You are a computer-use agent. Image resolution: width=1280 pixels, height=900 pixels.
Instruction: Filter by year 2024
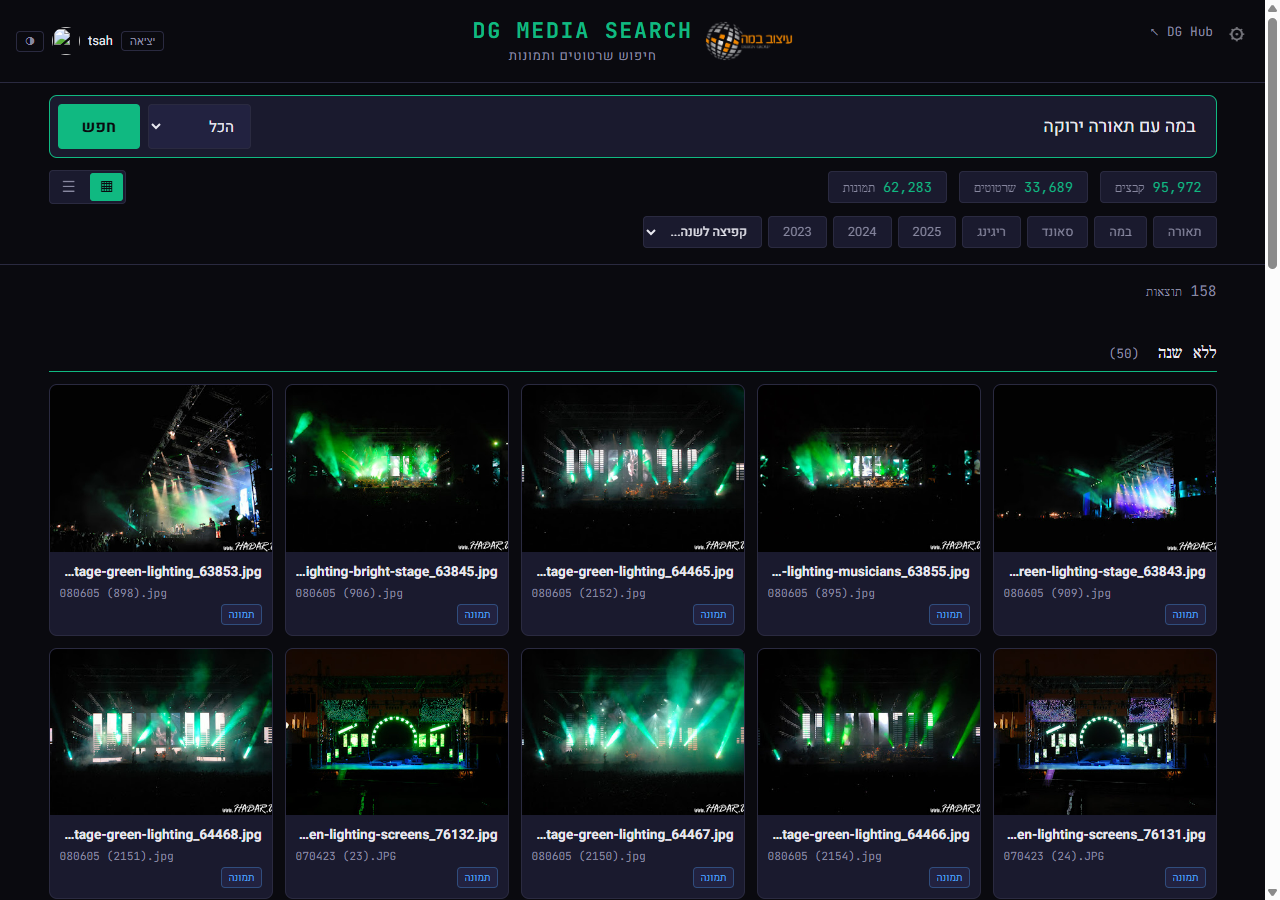pos(862,232)
